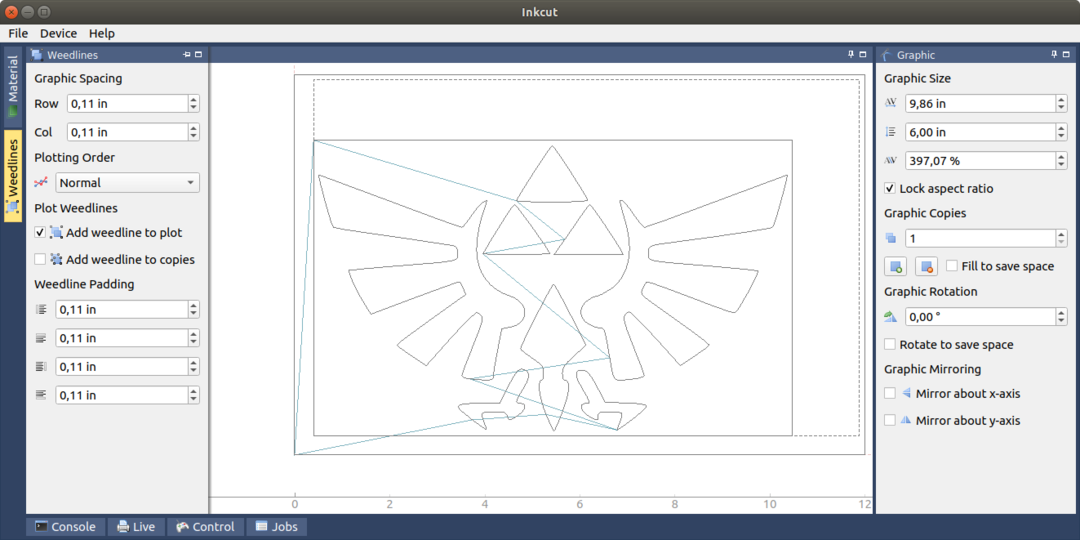Screen dimensions: 1080x540
Task: Click the Mirror about x-axis icon
Action: [x=906, y=393]
